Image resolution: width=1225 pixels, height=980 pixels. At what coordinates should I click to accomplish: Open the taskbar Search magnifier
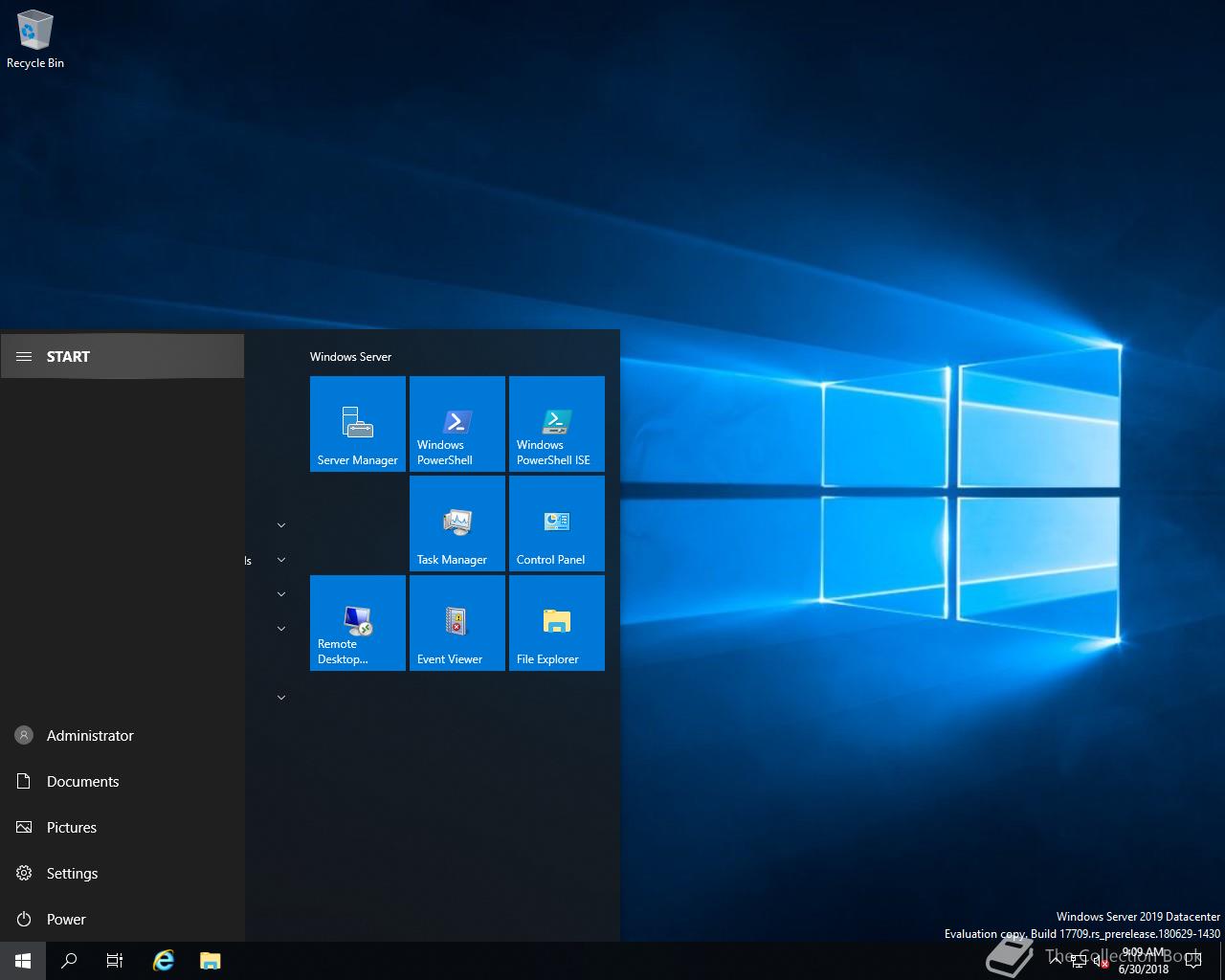coord(69,961)
